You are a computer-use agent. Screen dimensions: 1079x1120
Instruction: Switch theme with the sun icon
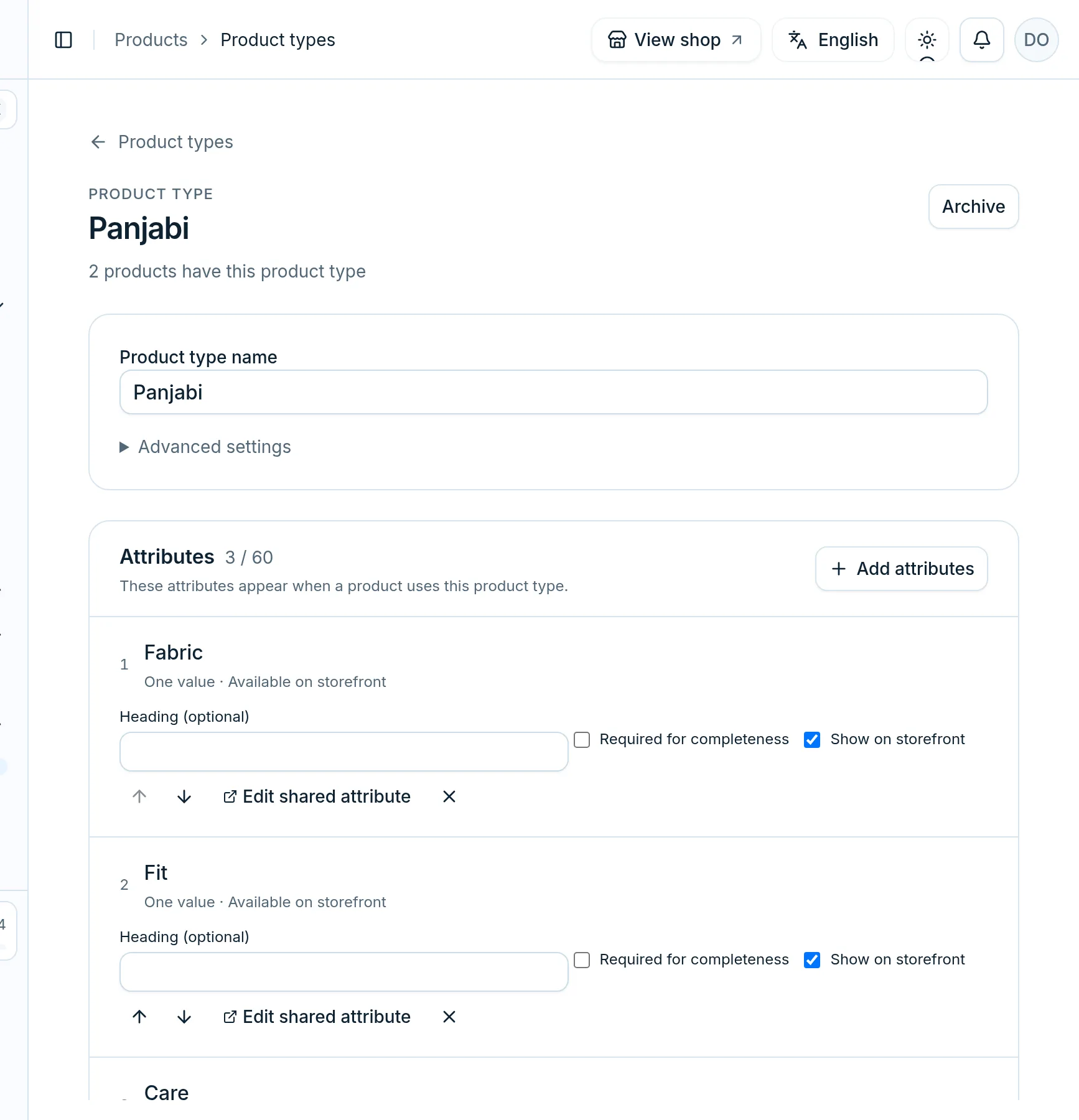click(927, 40)
